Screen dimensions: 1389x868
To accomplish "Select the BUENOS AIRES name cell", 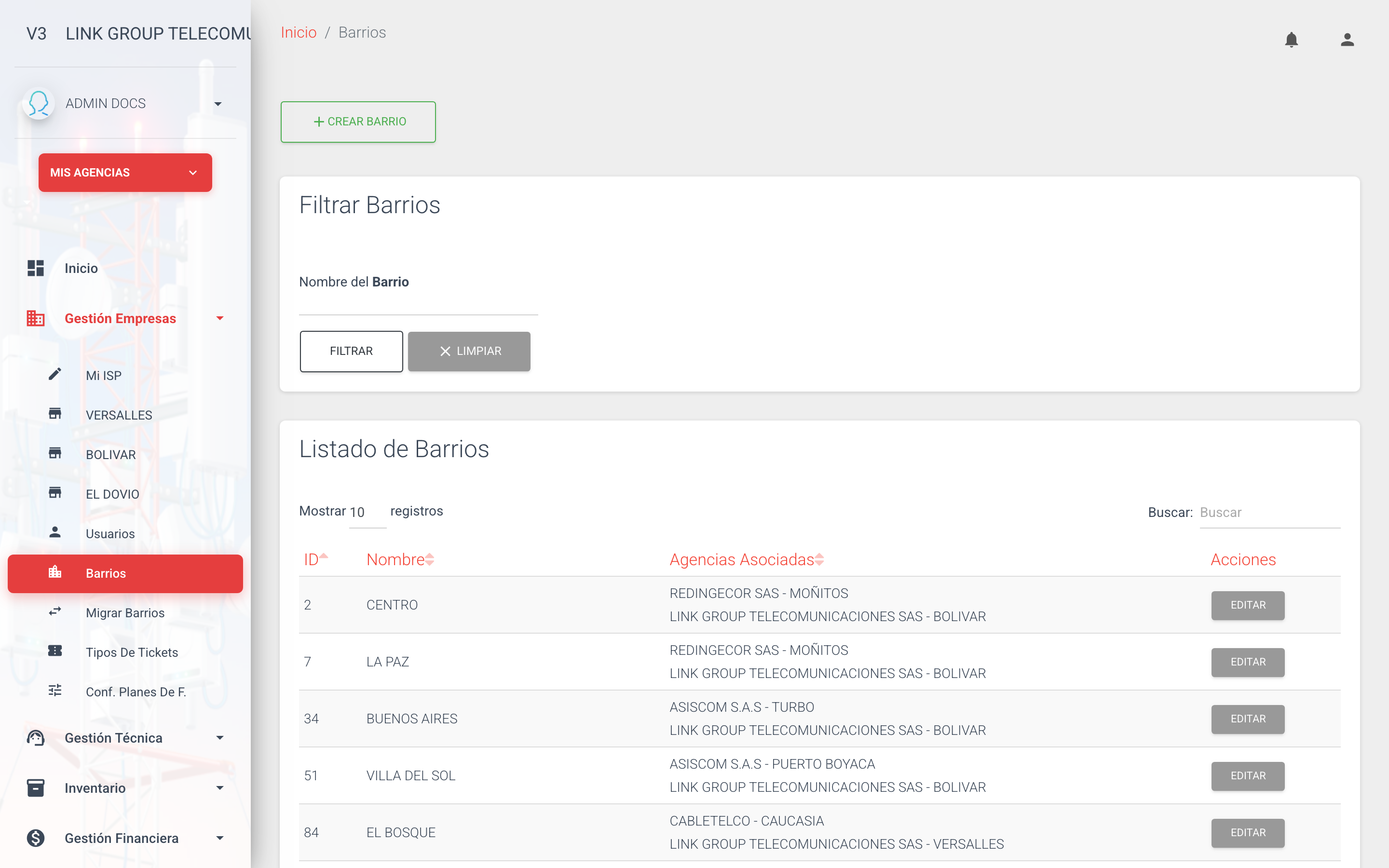I will tap(411, 719).
